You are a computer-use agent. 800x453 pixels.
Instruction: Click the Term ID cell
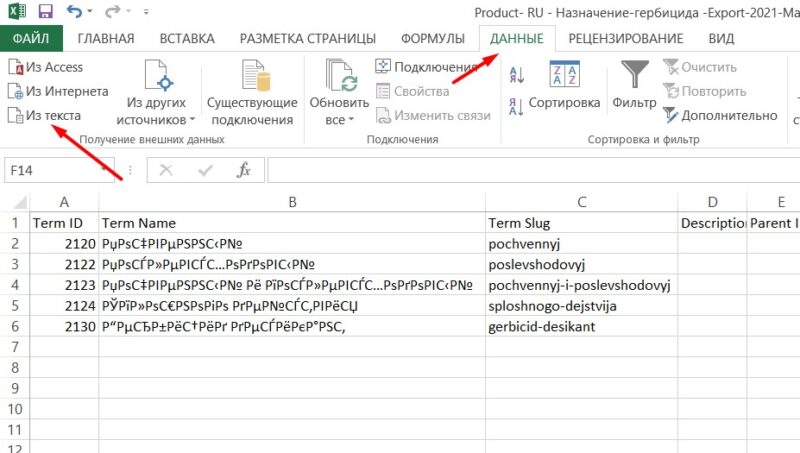click(x=64, y=223)
